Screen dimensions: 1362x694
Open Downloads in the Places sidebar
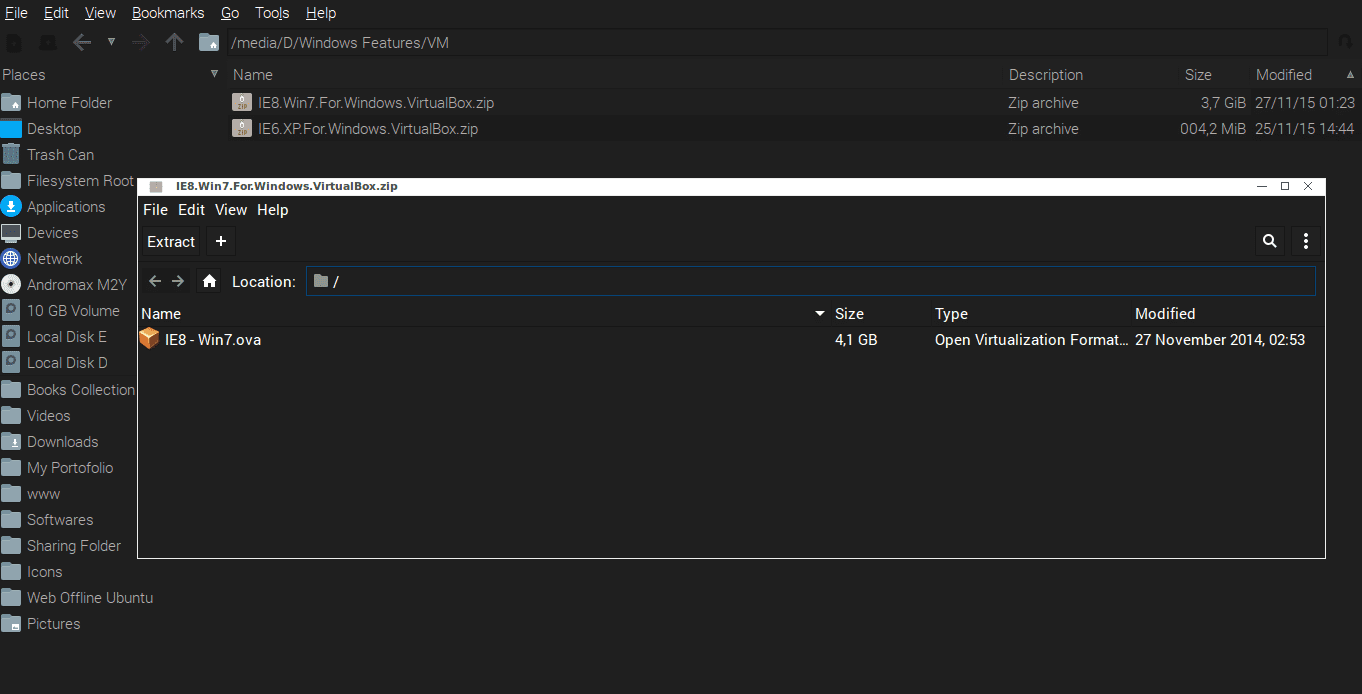click(x=62, y=442)
